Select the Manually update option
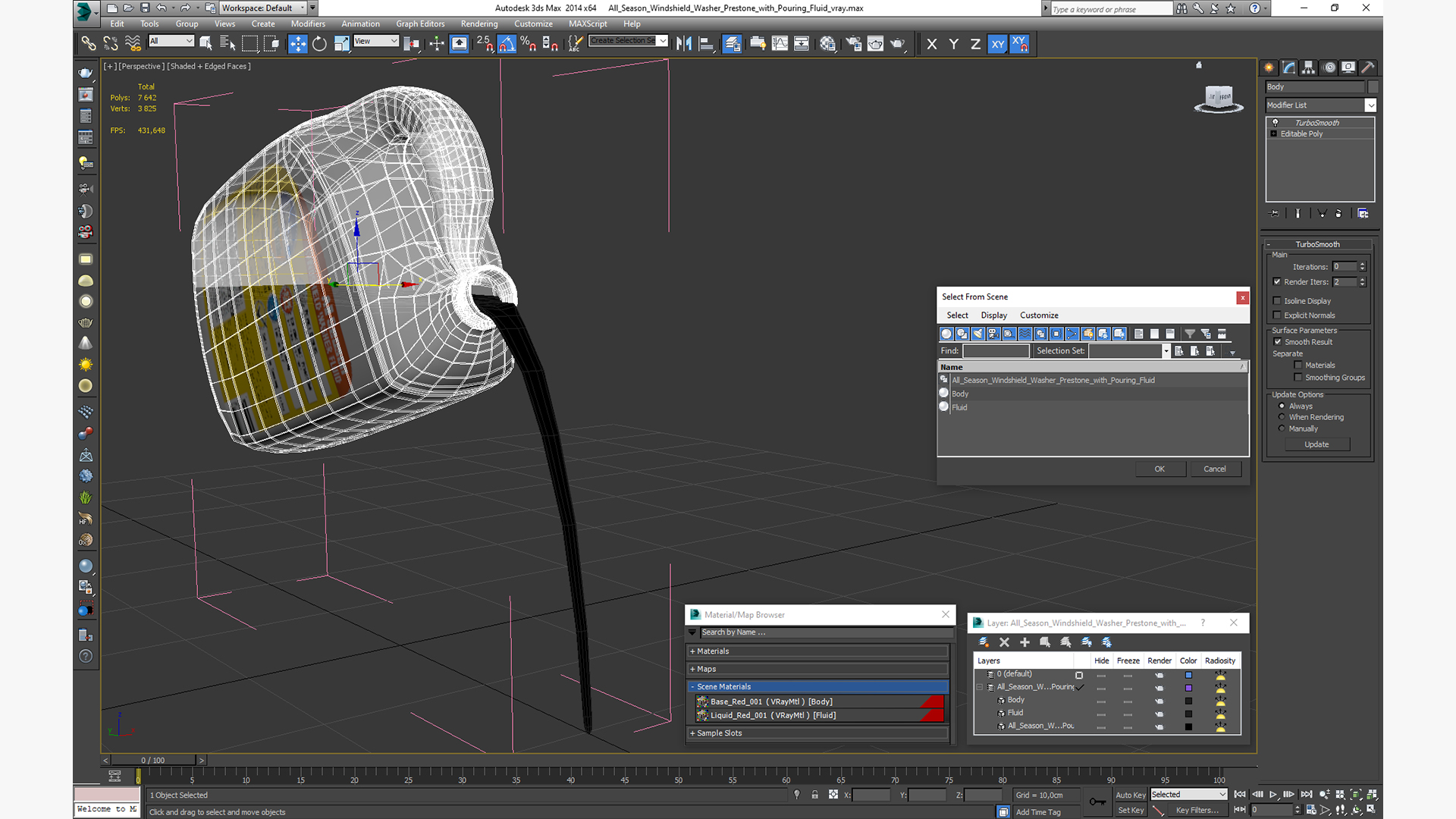 [x=1282, y=428]
